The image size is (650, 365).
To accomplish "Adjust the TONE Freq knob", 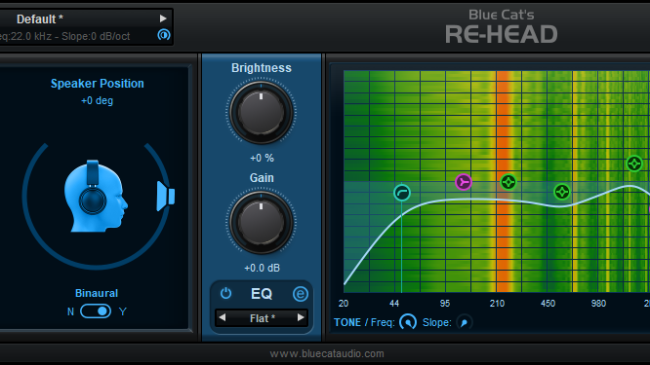I will [x=408, y=322].
